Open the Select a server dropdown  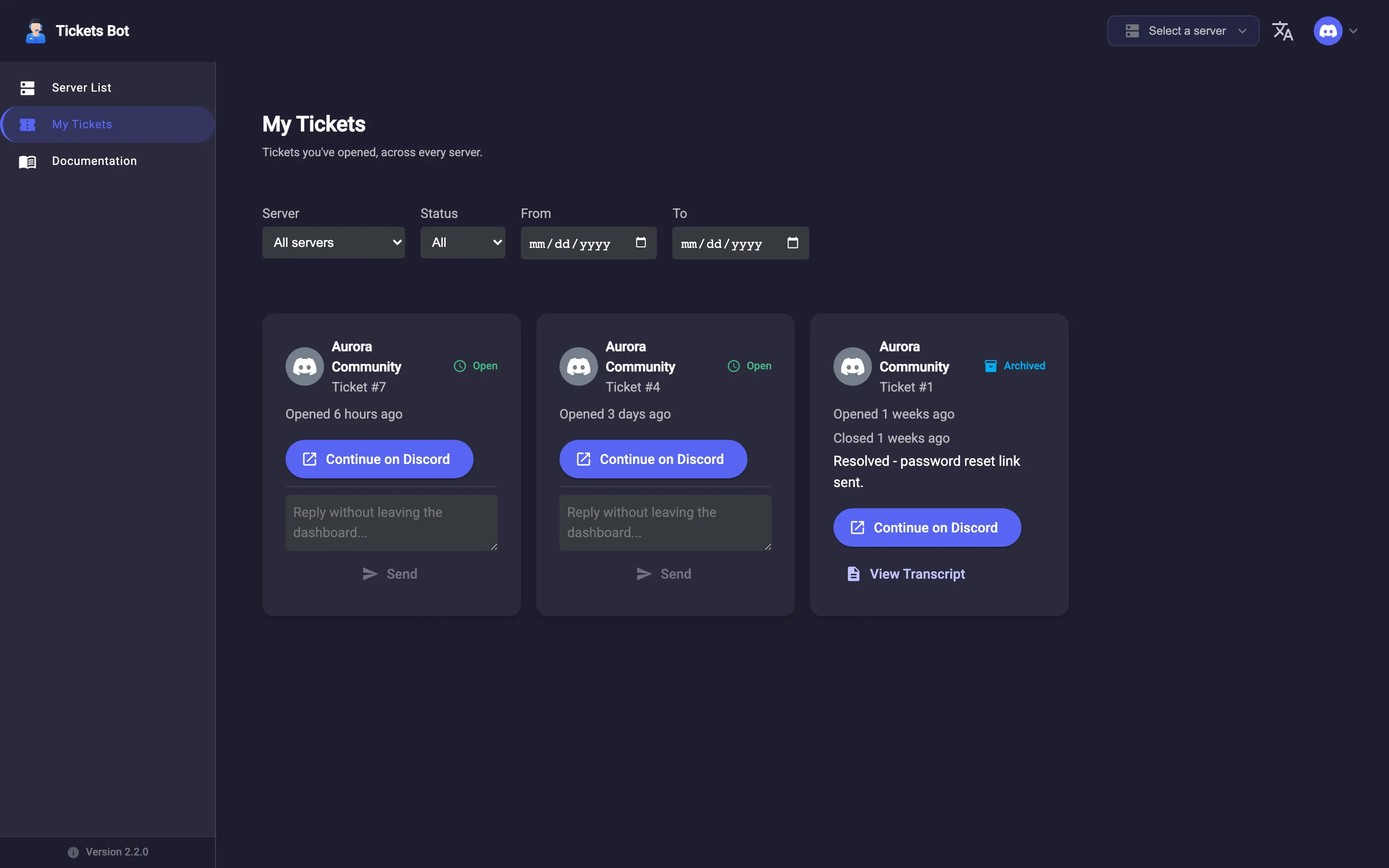[x=1183, y=31]
